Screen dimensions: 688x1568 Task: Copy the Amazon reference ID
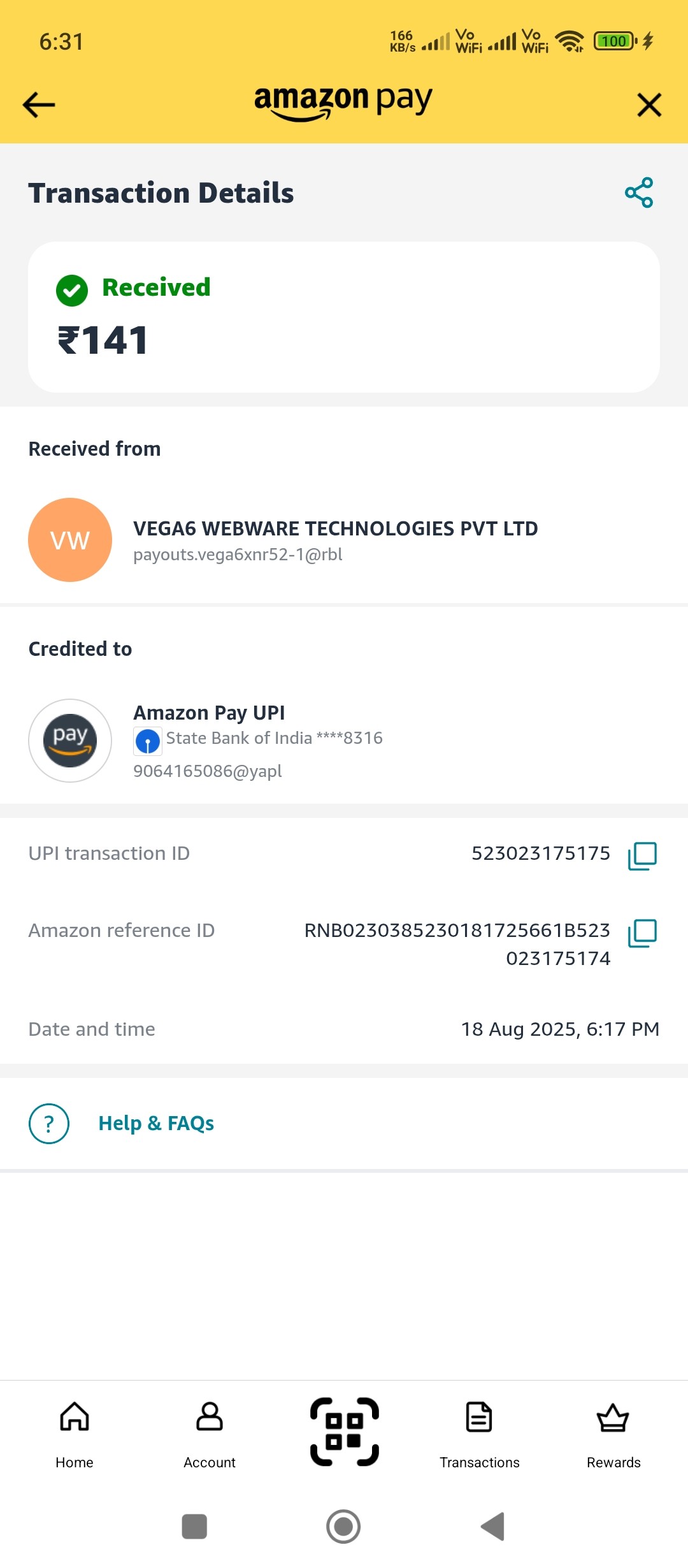pyautogui.click(x=642, y=933)
